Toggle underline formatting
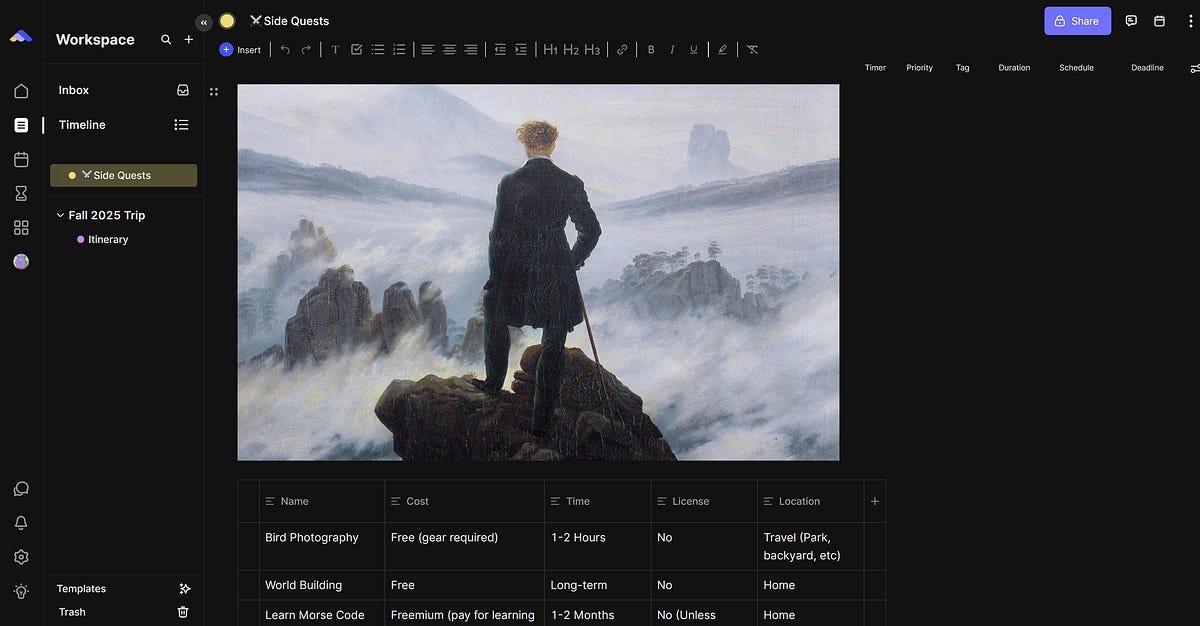 click(693, 50)
